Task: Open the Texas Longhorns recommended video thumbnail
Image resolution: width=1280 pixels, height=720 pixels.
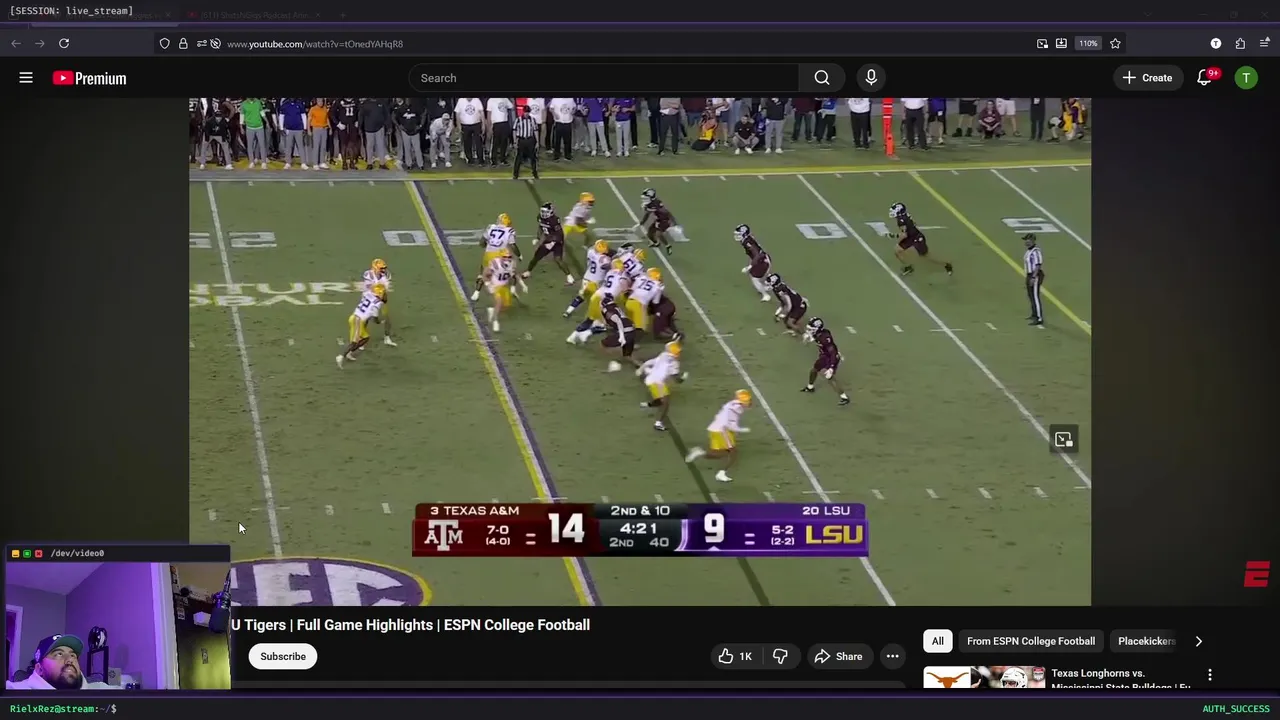Action: pyautogui.click(x=984, y=678)
